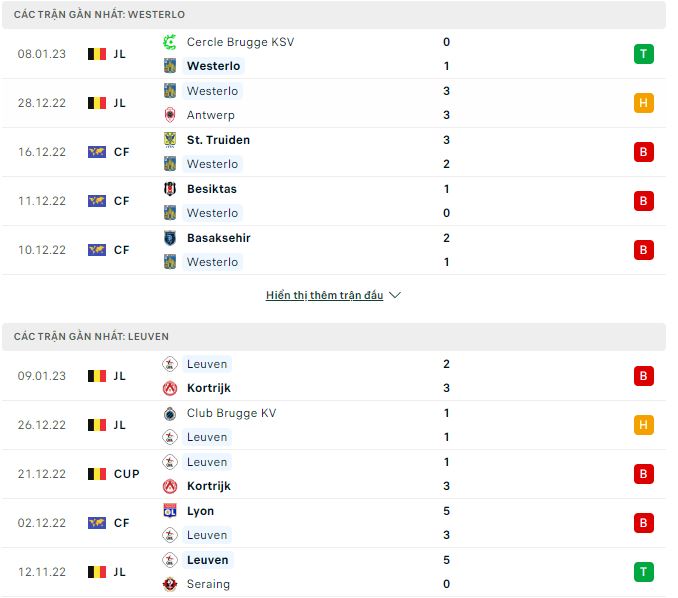
Task: Click the St. Truiden club crest
Action: click(x=170, y=140)
